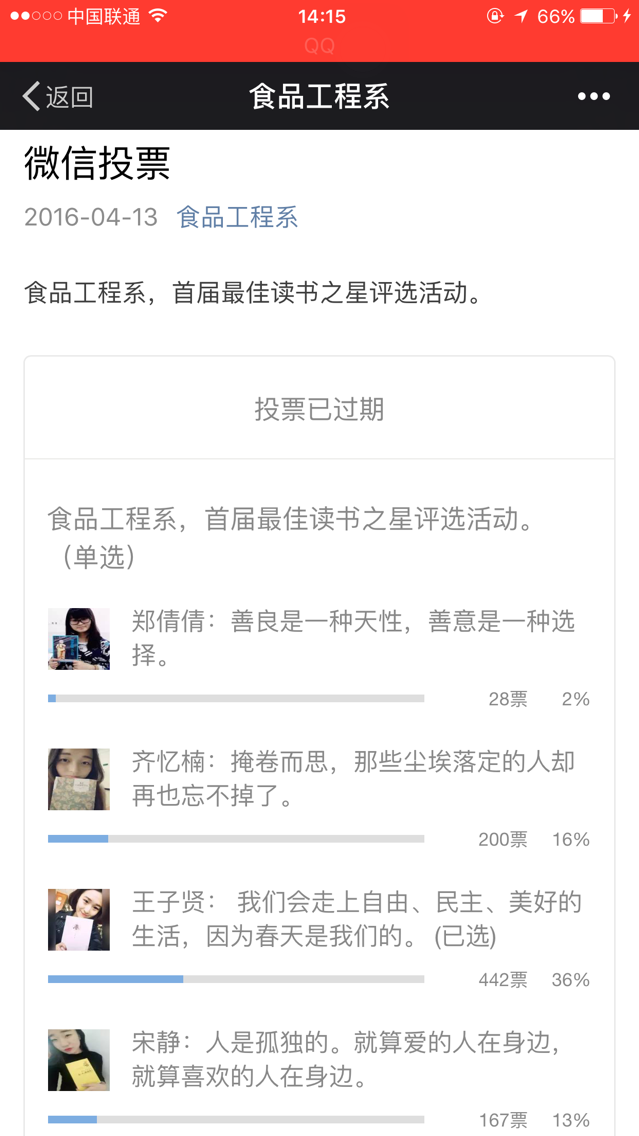Tap the Wi-Fi status bar icon
The width and height of the screenshot is (639, 1136).
tap(158, 16)
